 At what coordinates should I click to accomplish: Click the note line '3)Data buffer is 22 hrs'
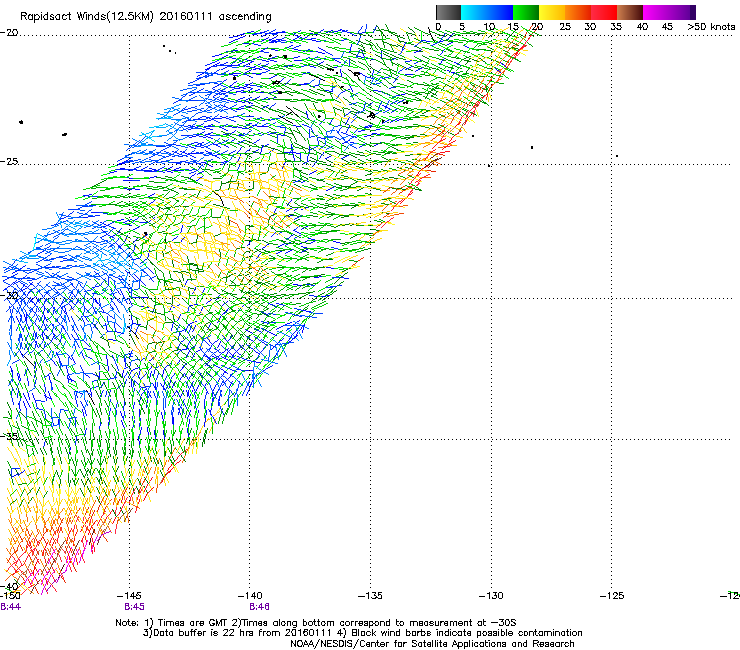(362, 633)
